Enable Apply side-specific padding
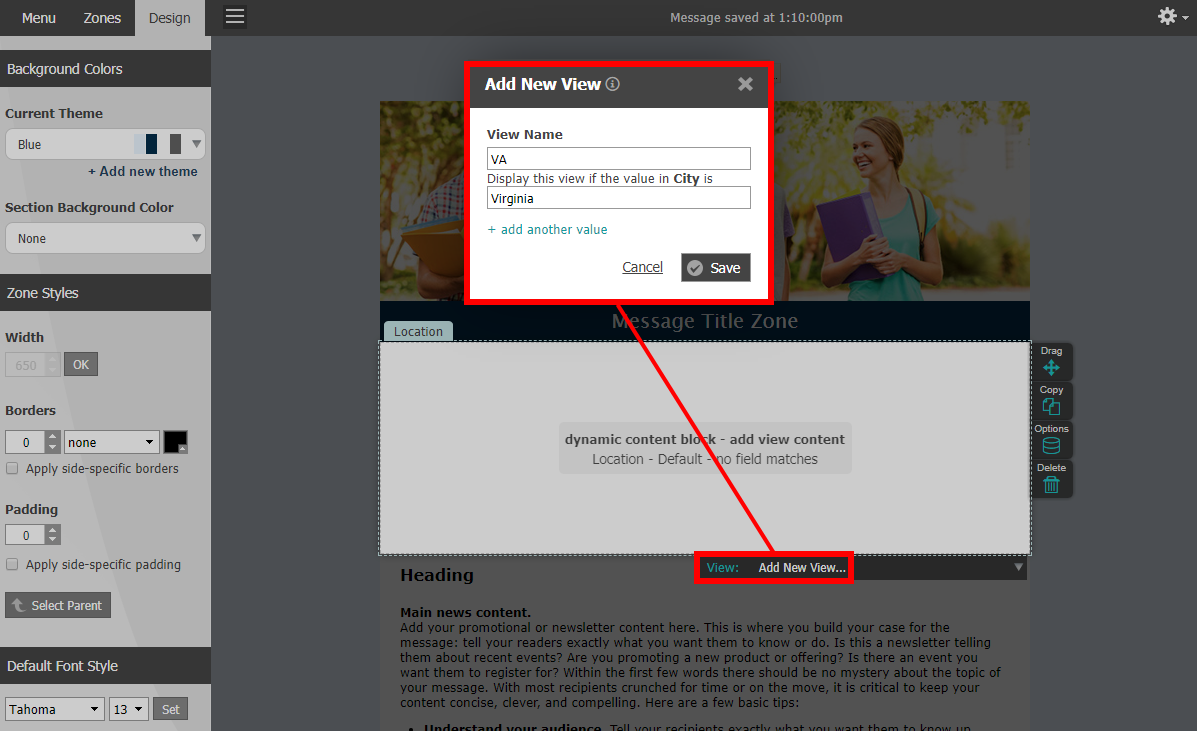 (12, 565)
